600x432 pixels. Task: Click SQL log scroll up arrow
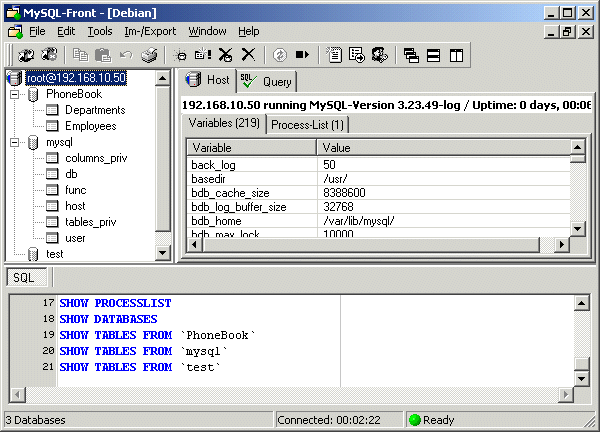[581, 303]
